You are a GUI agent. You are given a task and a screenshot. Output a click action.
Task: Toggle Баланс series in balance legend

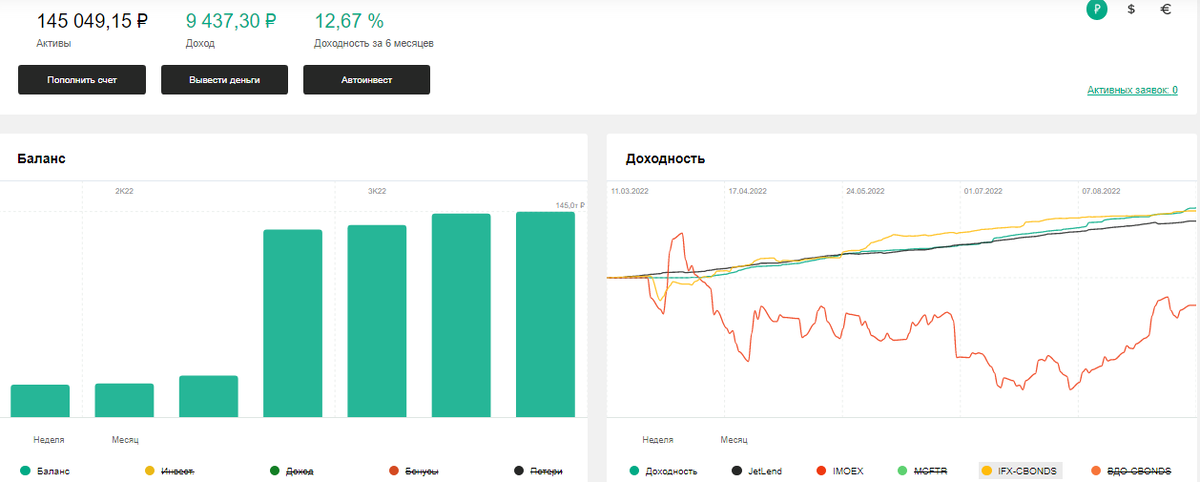45,470
